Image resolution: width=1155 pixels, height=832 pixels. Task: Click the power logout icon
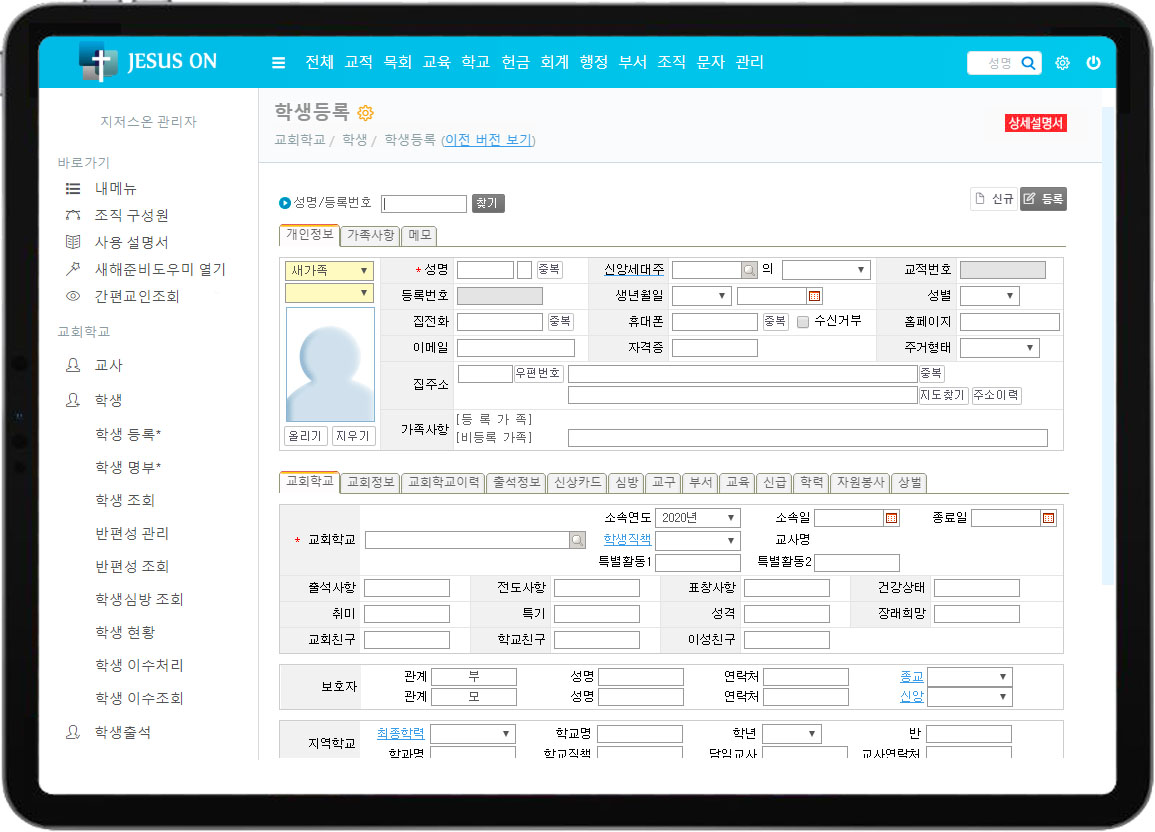[1093, 63]
